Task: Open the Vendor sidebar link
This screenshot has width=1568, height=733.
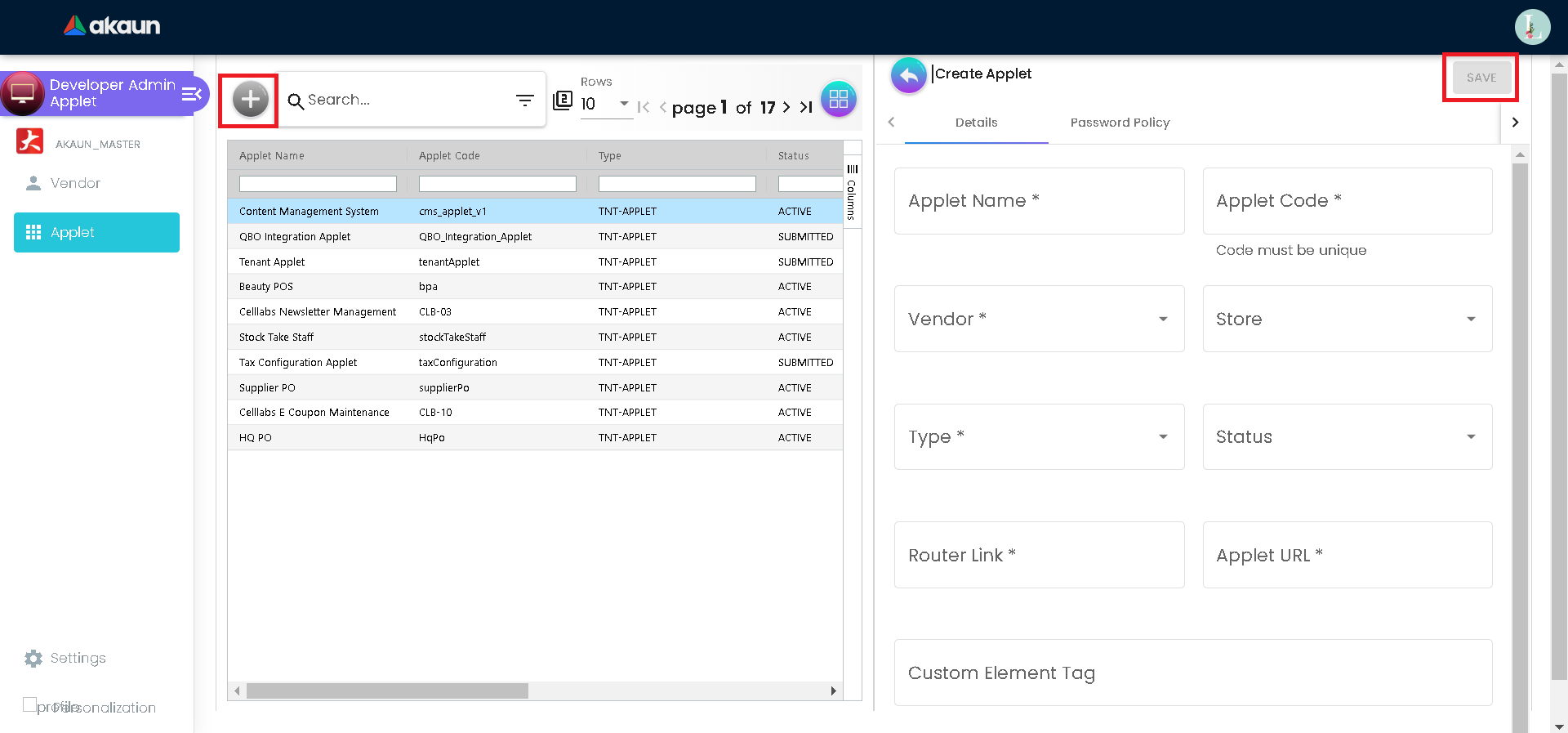Action: coord(75,183)
